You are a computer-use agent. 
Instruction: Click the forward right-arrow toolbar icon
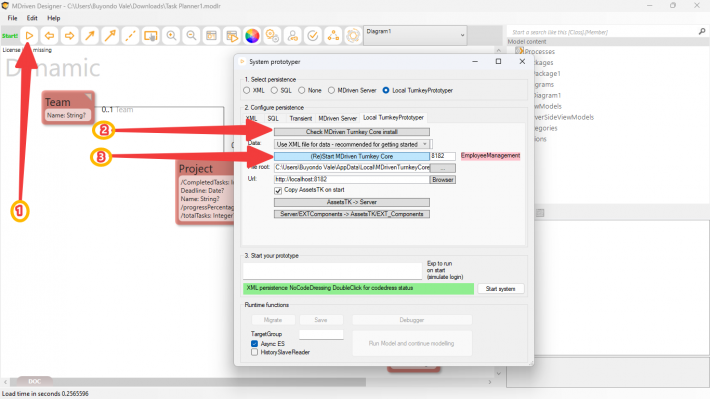pos(69,35)
